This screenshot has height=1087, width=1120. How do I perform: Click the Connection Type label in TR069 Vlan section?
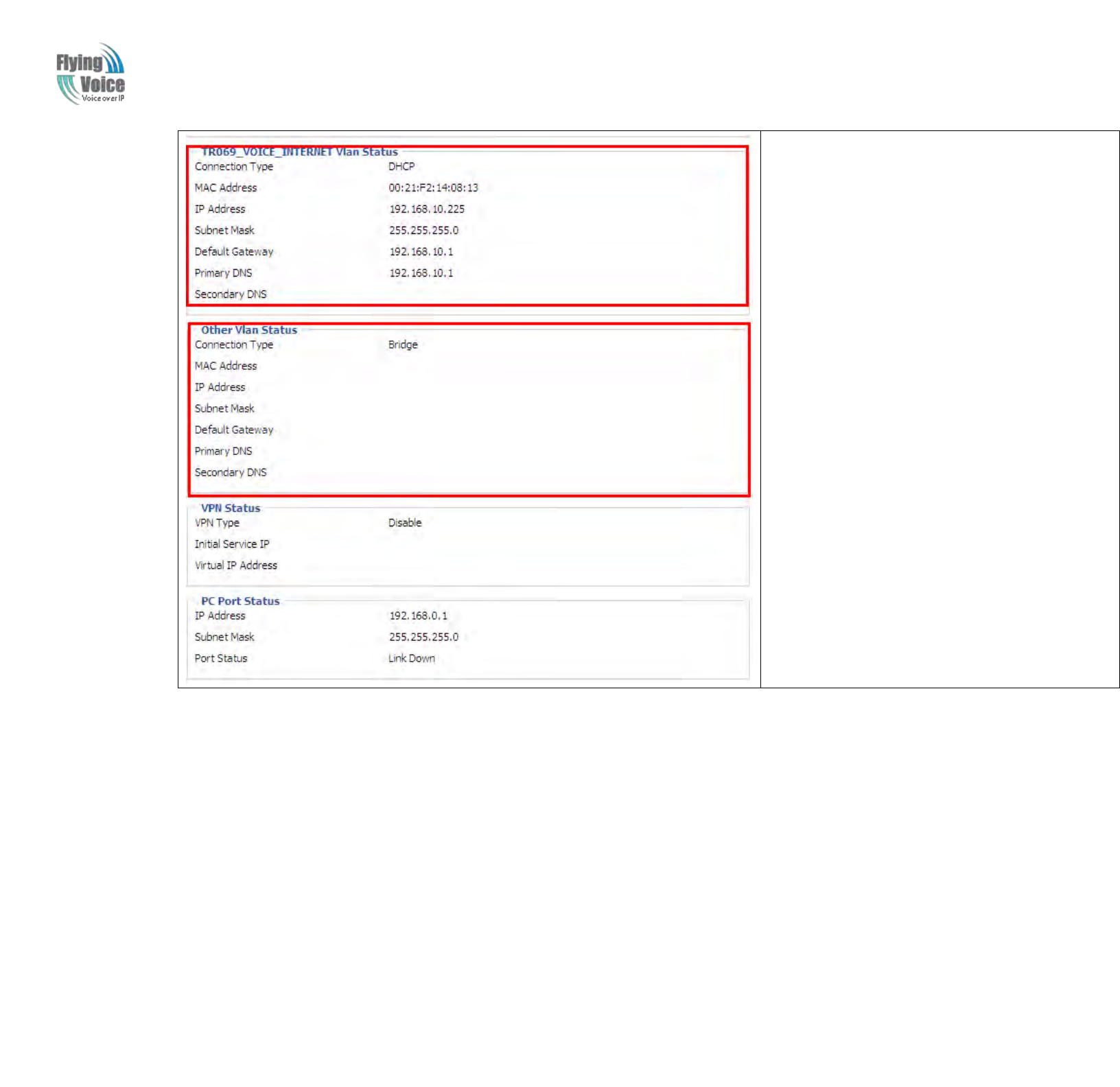pyautogui.click(x=234, y=167)
